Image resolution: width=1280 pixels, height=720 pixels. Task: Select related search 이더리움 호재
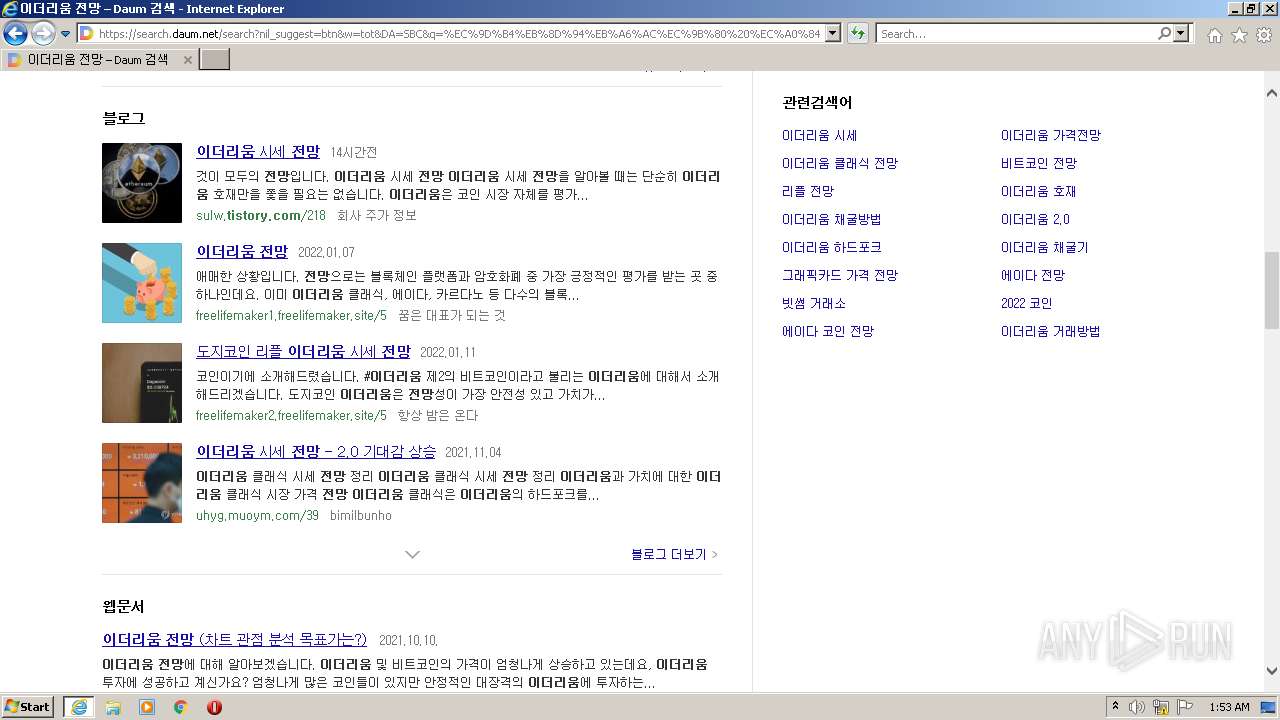pos(1038,191)
